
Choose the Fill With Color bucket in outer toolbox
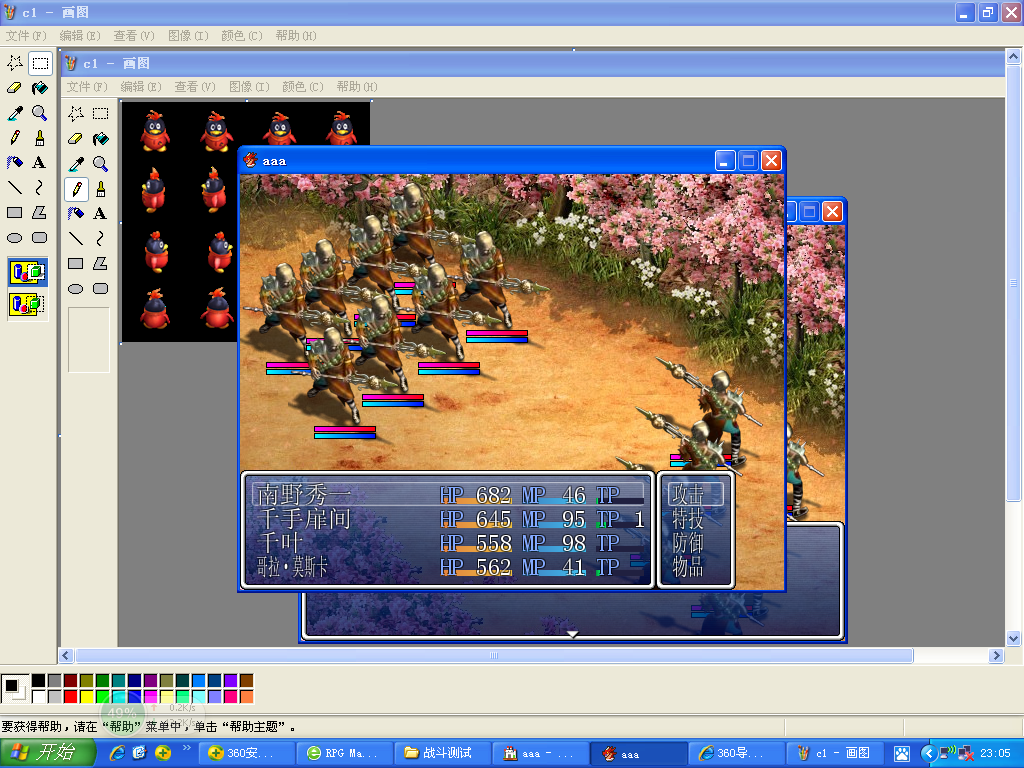(40, 88)
